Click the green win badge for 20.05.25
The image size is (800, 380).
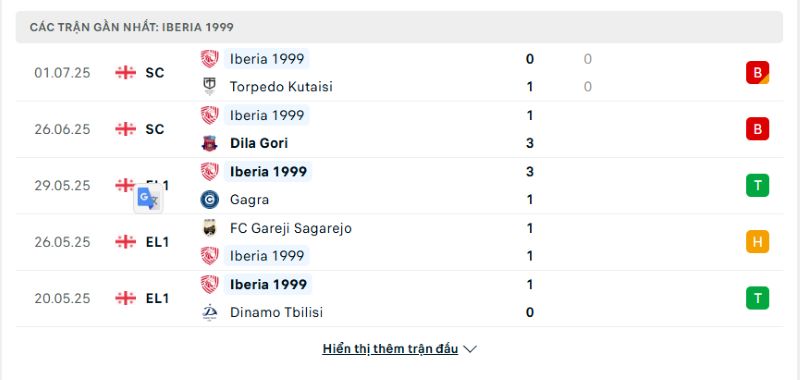pyautogui.click(x=757, y=298)
